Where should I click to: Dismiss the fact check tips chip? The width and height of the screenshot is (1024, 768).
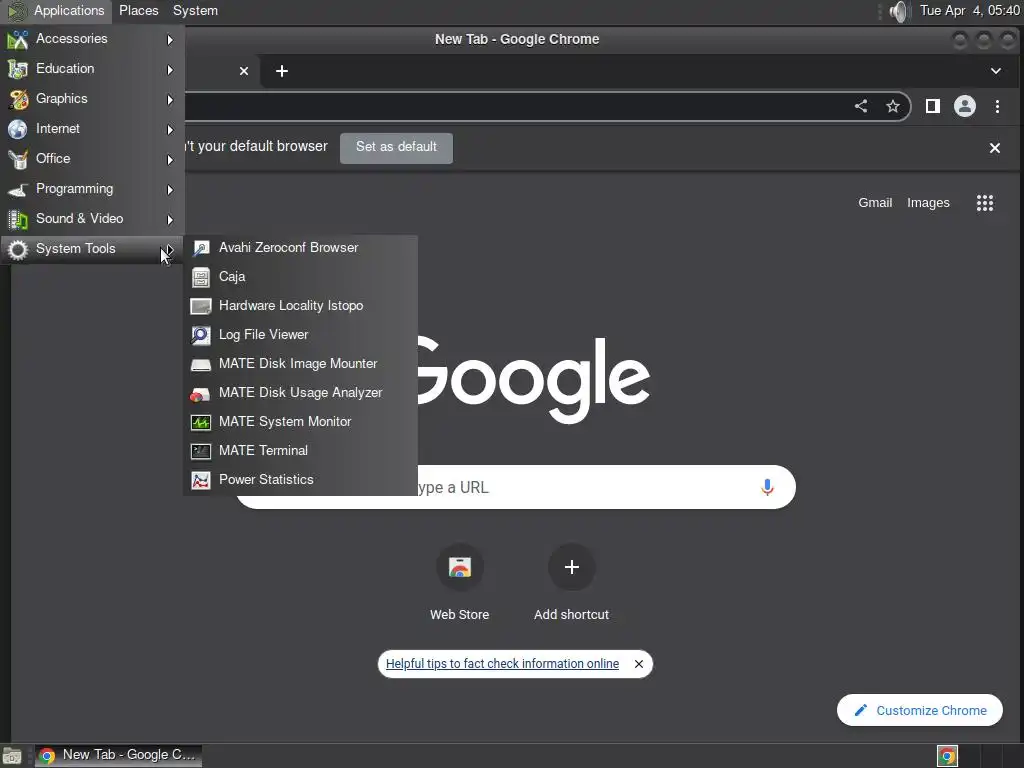point(639,664)
